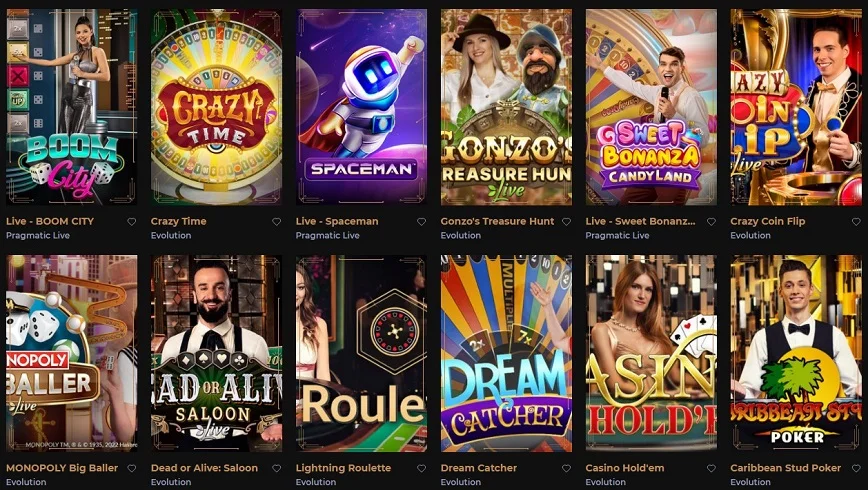Image resolution: width=868 pixels, height=490 pixels.
Task: Open the Gonzo's Treasure Hunt title link
Action: 497,221
